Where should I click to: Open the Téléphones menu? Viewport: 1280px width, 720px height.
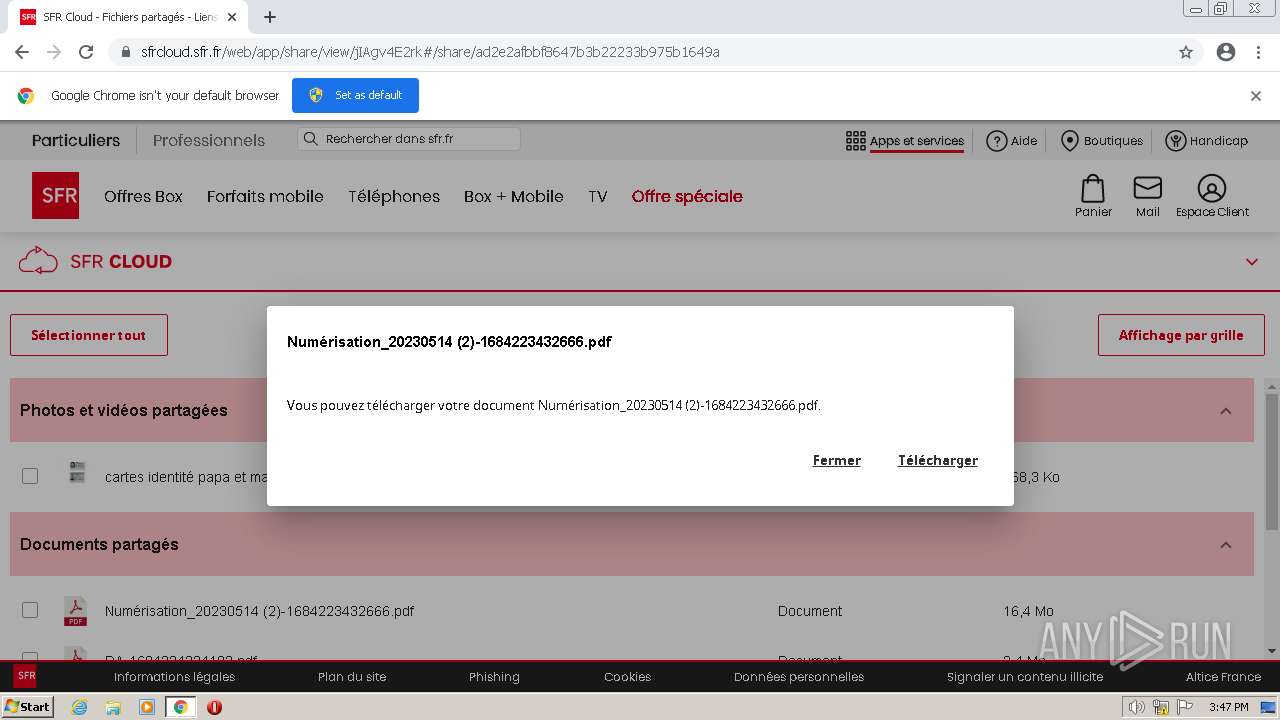click(x=394, y=196)
